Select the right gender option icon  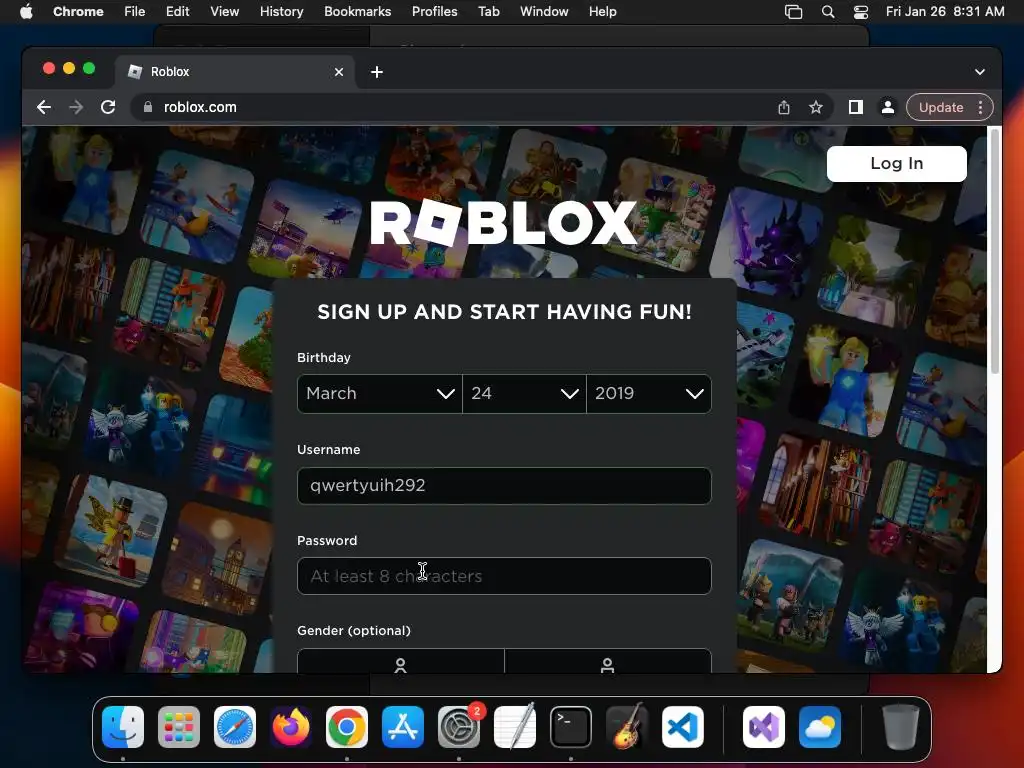click(x=607, y=665)
